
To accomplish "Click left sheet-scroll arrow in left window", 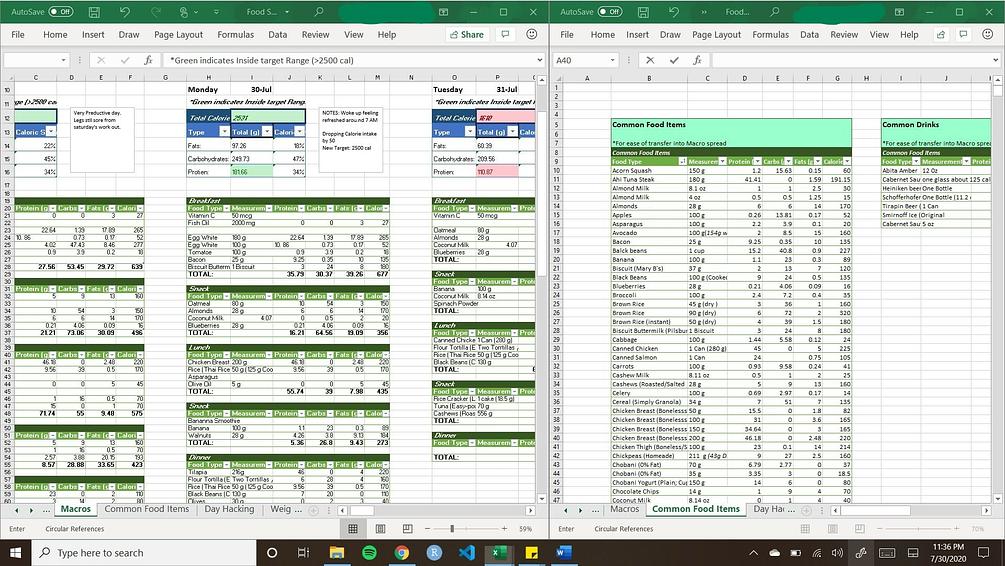I will [x=16, y=510].
